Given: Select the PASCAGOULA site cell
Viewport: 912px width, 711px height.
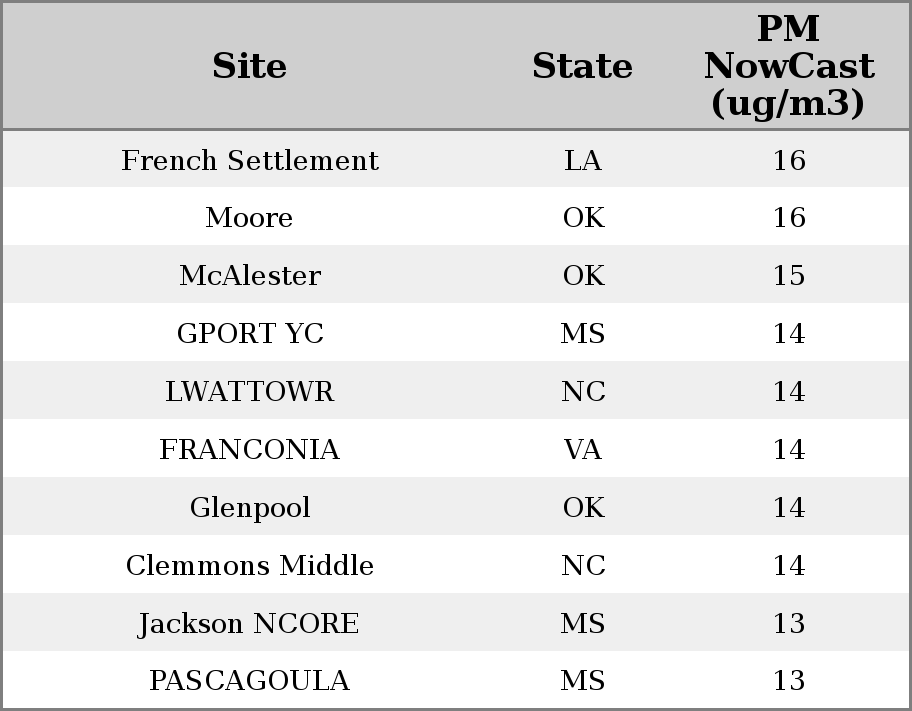Looking at the screenshot, I should [x=250, y=681].
